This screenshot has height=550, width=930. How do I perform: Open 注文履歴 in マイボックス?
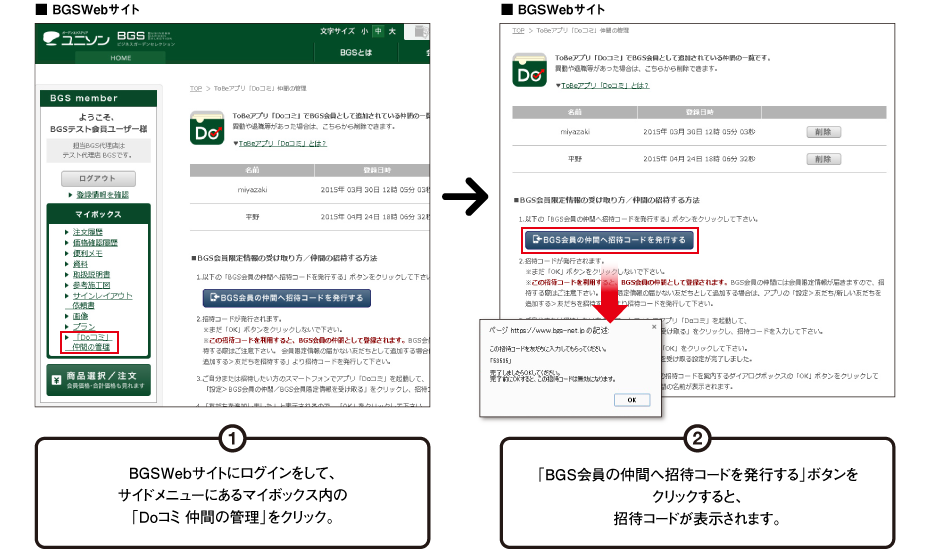pyautogui.click(x=88, y=232)
